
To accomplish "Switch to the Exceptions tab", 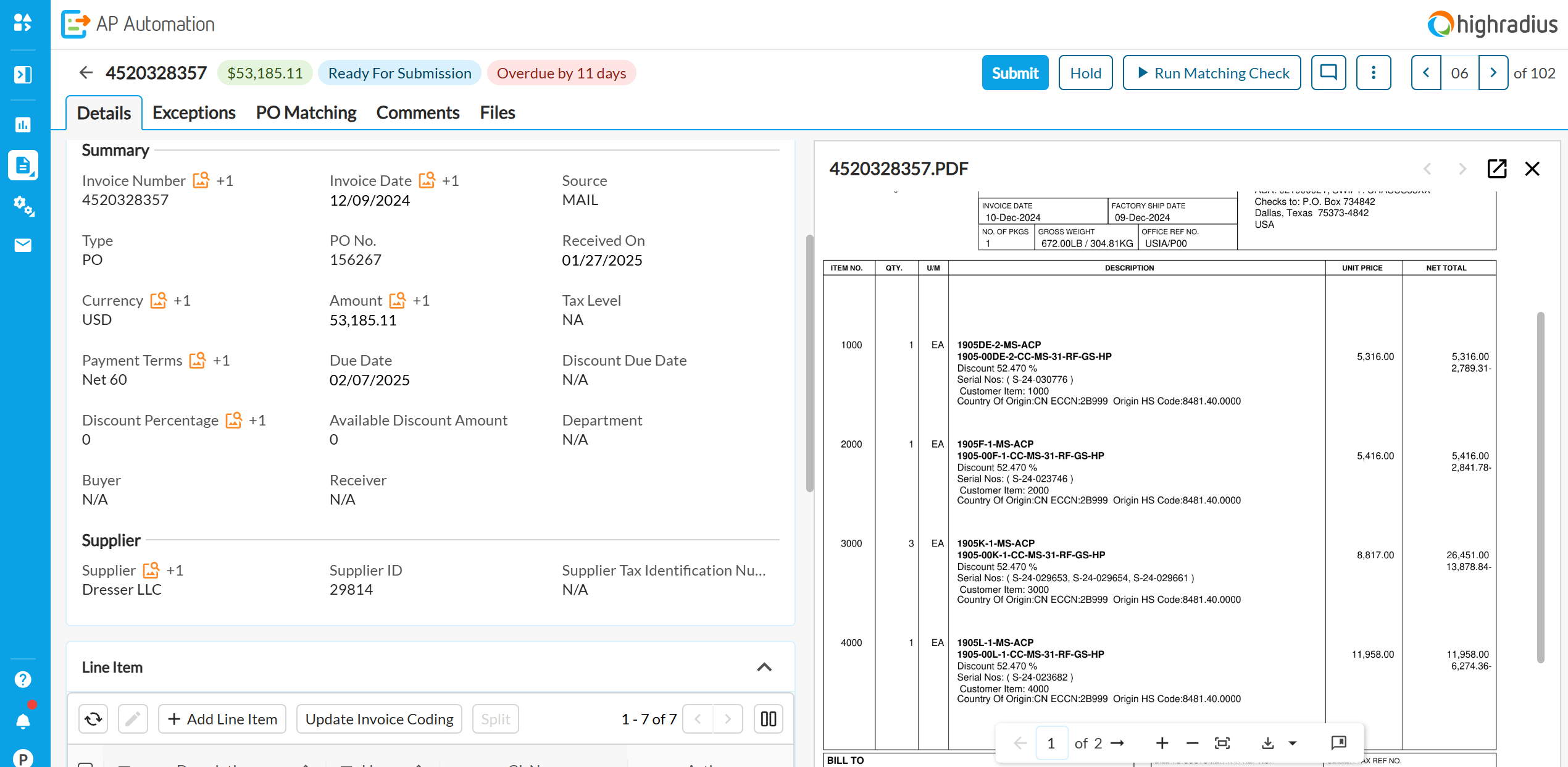I will click(194, 112).
